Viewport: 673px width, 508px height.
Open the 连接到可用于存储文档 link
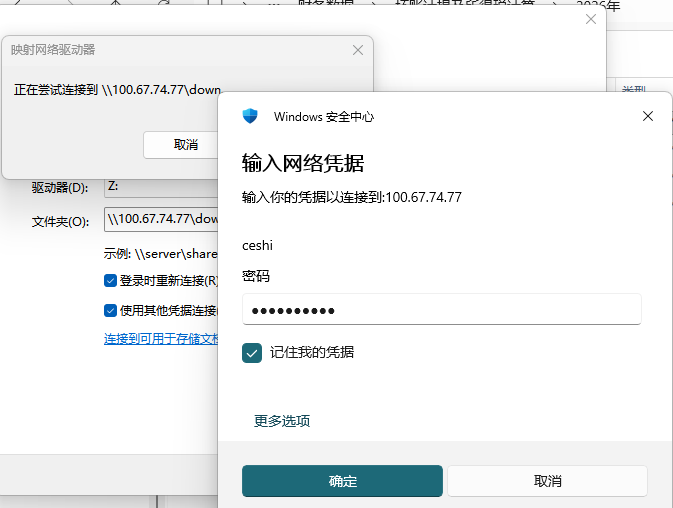[x=161, y=339]
